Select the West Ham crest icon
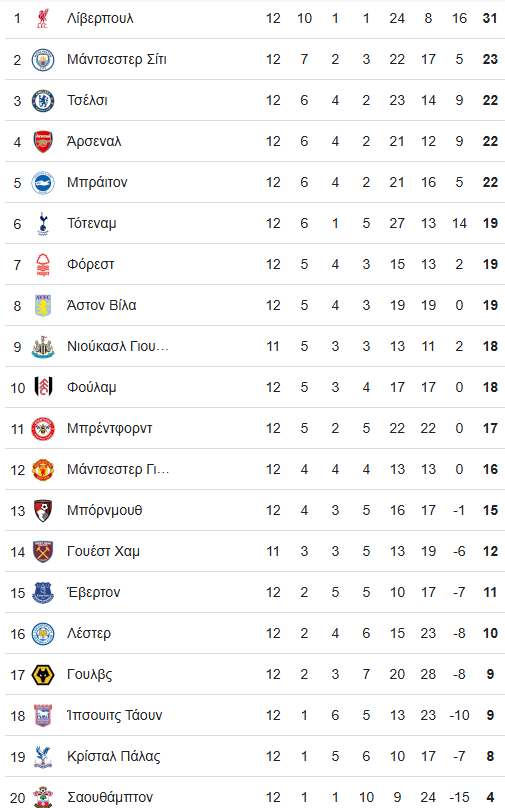The width and height of the screenshot is (505, 808). click(43, 551)
